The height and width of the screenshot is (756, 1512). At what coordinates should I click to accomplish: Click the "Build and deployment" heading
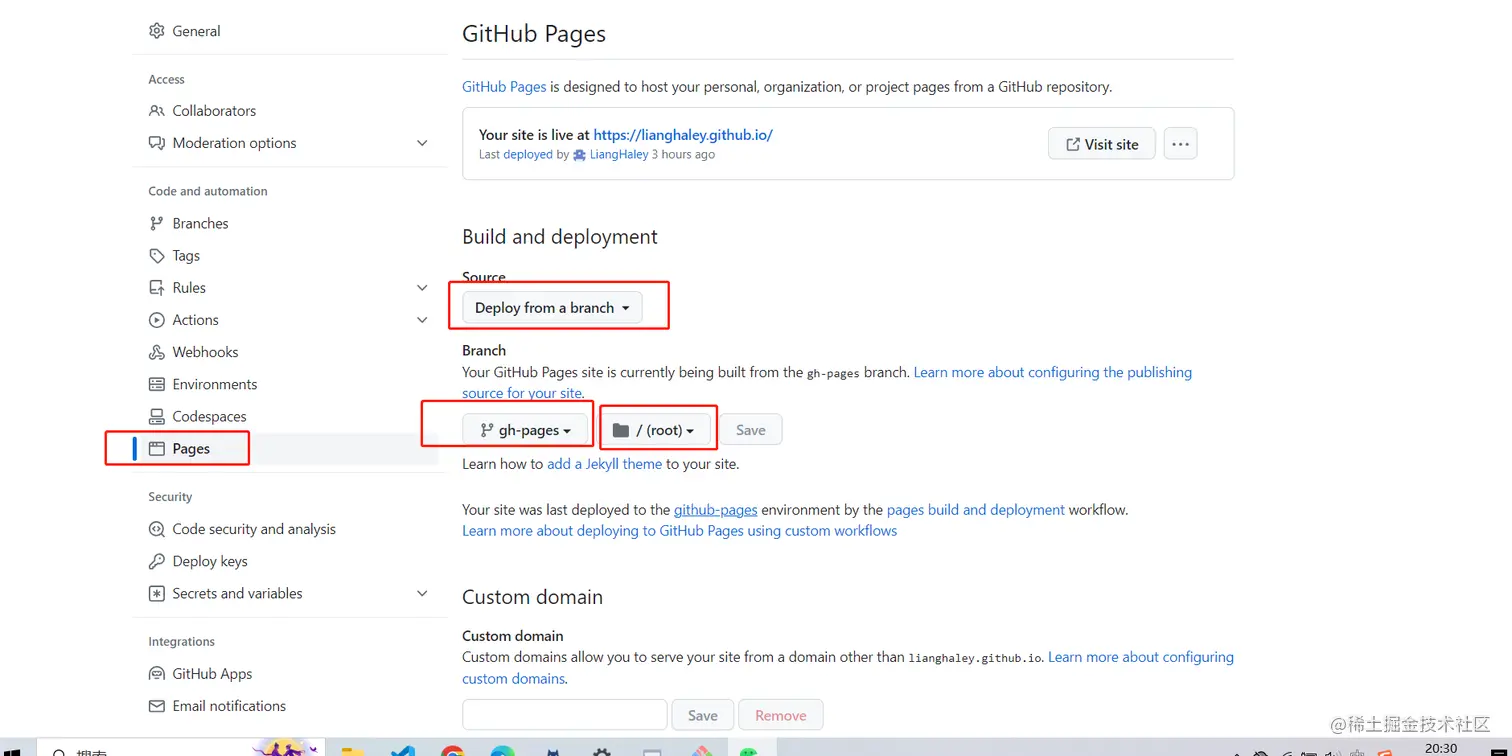(x=560, y=237)
